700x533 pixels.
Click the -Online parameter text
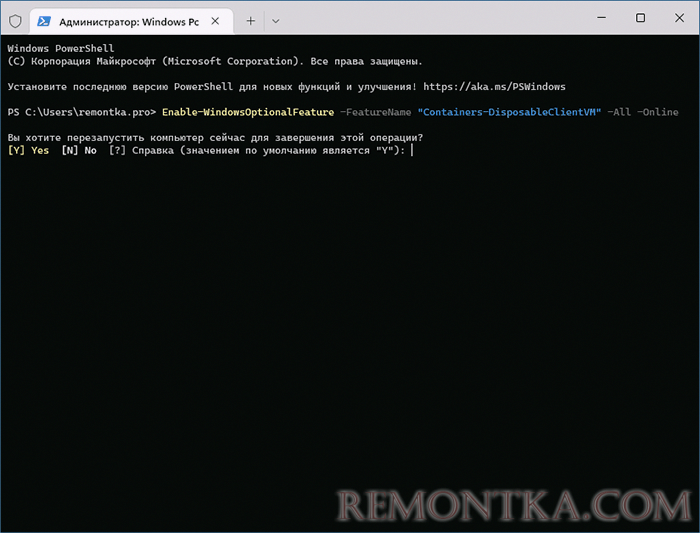coord(658,112)
